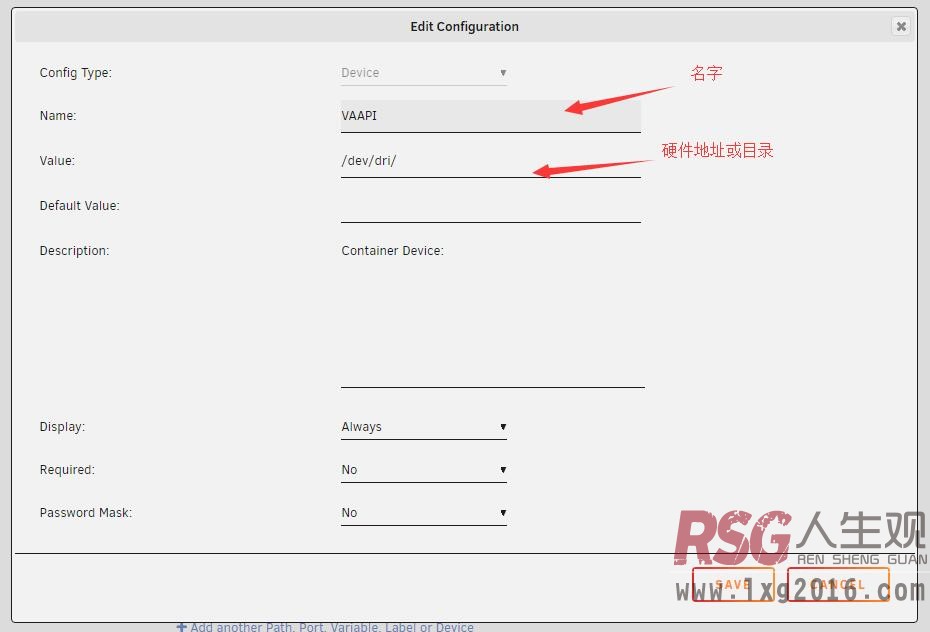Open the Config Type dropdown showing Device

coord(423,73)
